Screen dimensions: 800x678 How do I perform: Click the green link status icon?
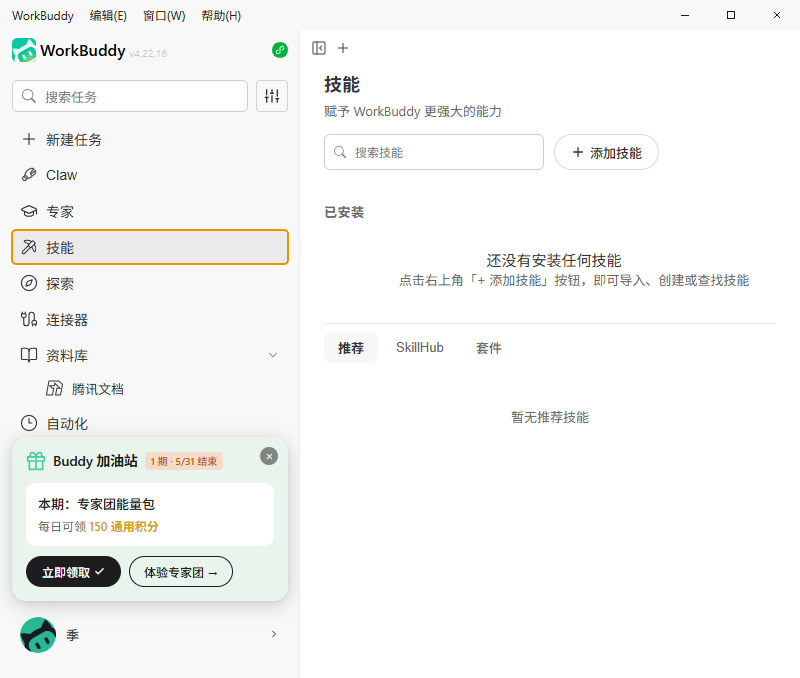click(280, 50)
